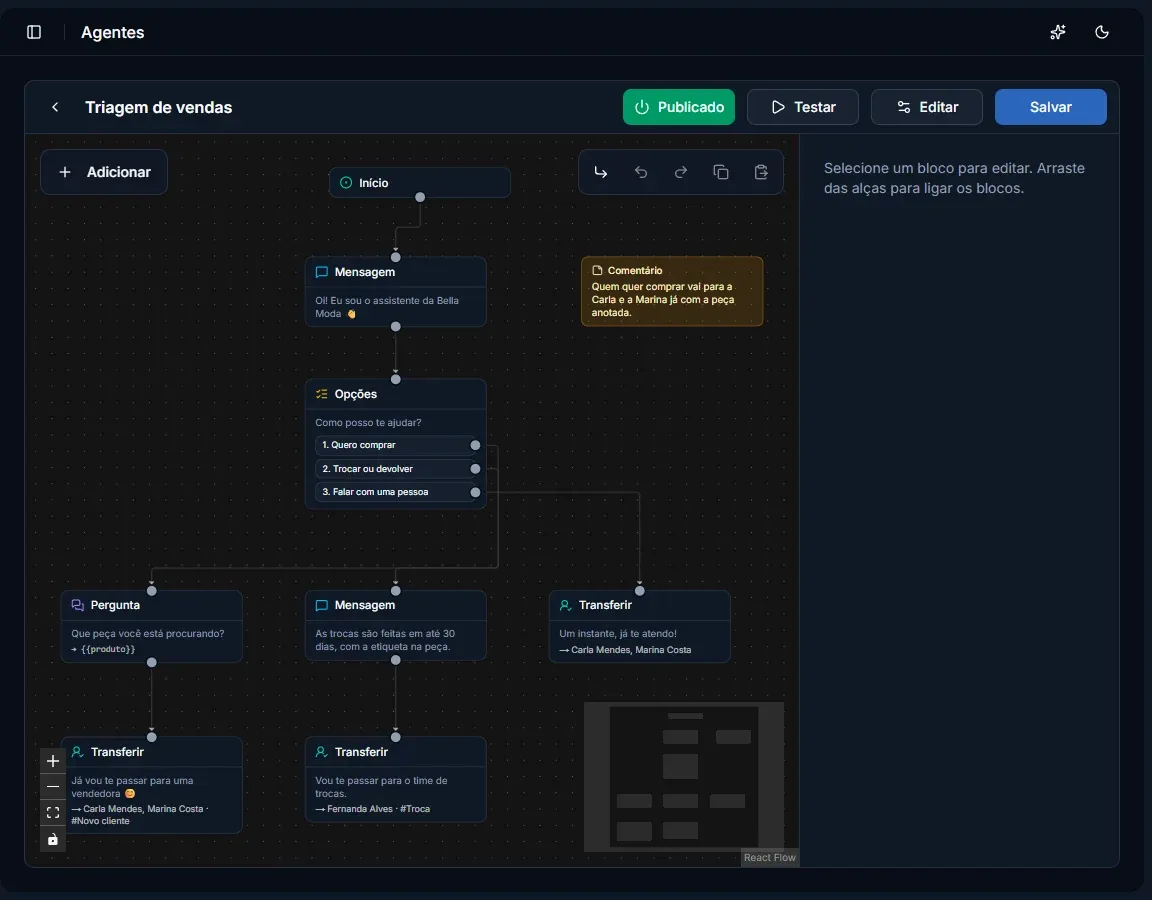Select Transferir block 'Um instante, já te atendo!'
The width and height of the screenshot is (1152, 900).
pyautogui.click(x=640, y=627)
